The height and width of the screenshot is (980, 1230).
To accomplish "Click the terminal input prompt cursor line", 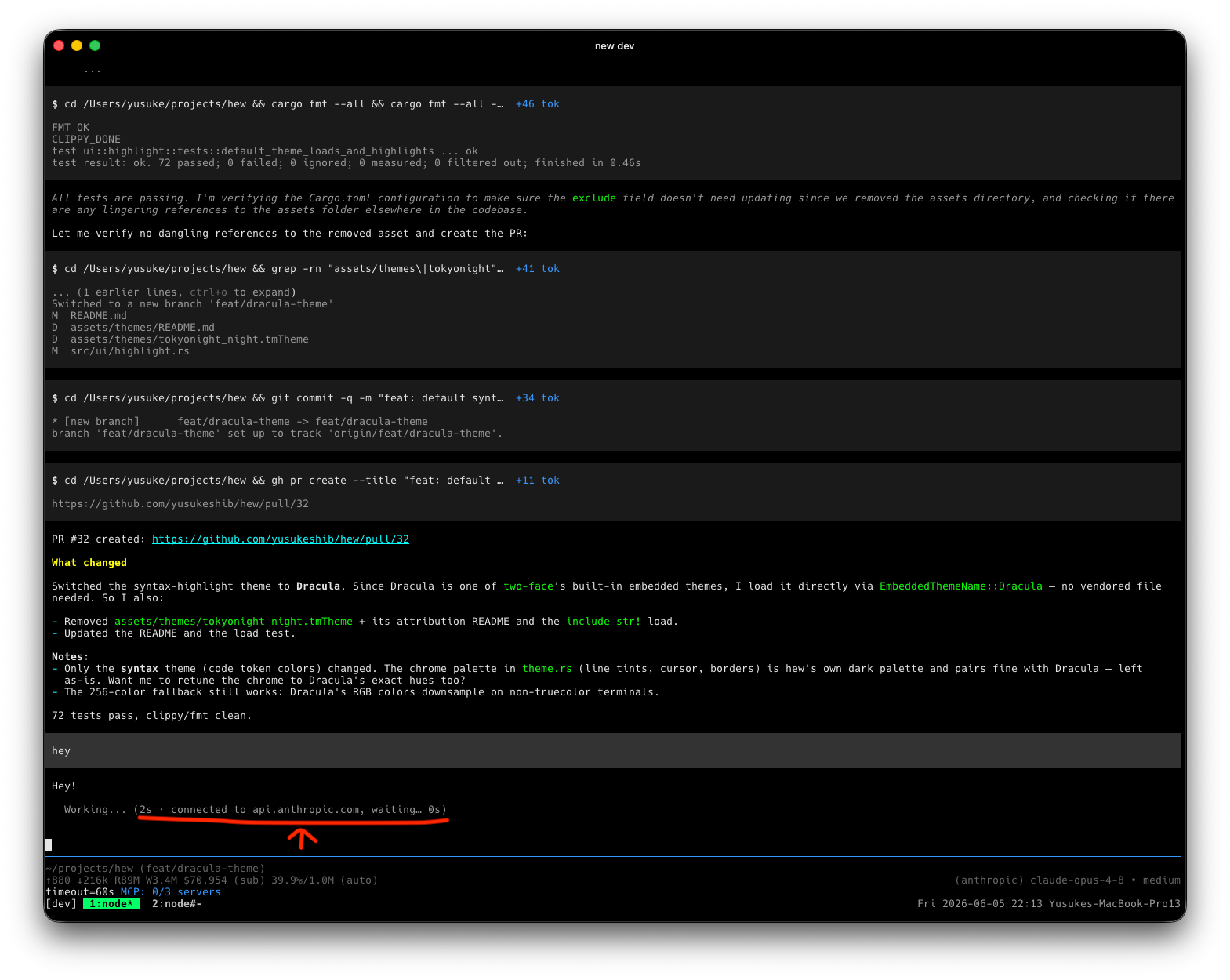I will (x=613, y=844).
